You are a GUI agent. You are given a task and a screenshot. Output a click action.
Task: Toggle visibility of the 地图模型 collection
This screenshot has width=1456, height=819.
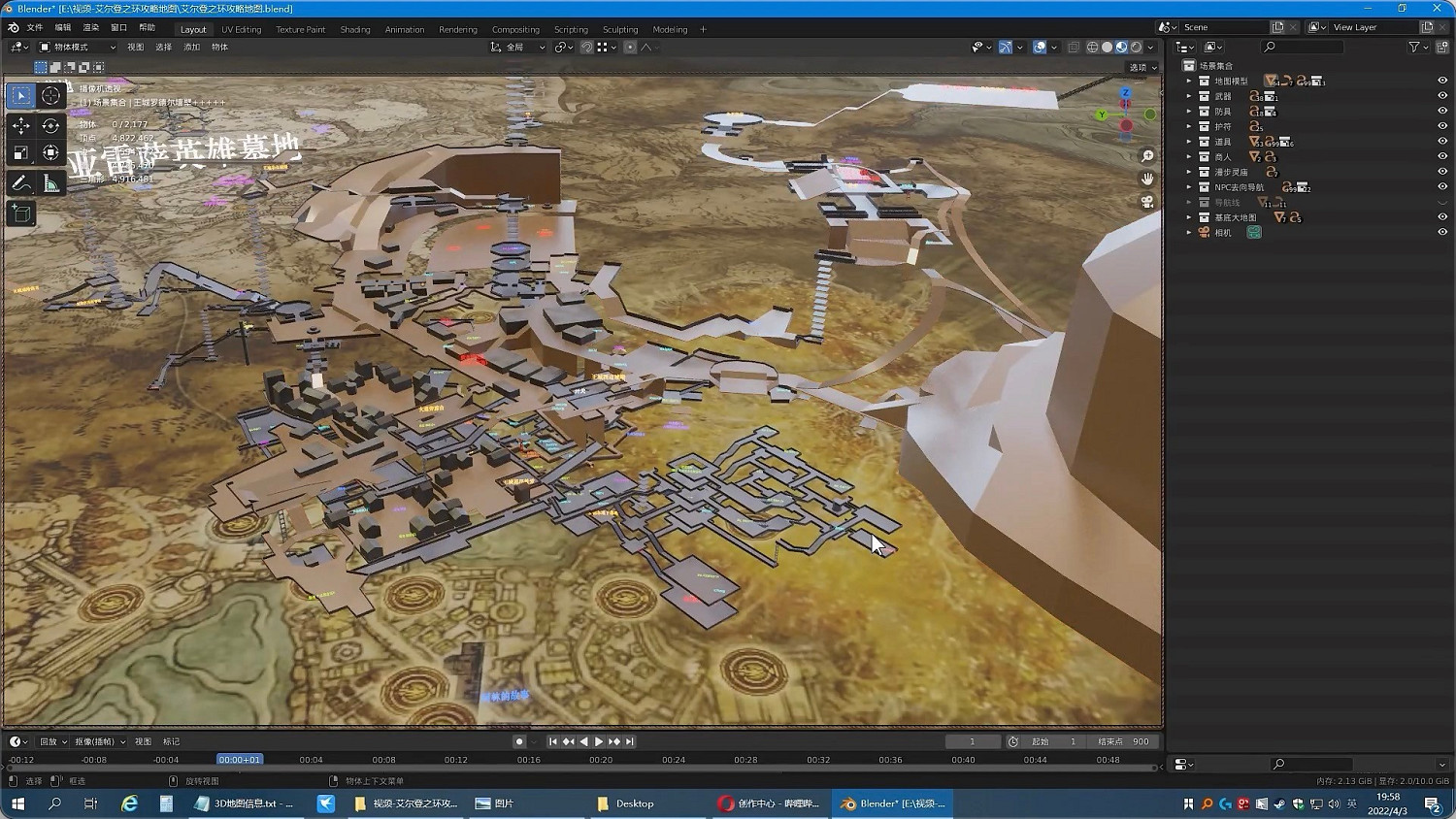pyautogui.click(x=1442, y=82)
